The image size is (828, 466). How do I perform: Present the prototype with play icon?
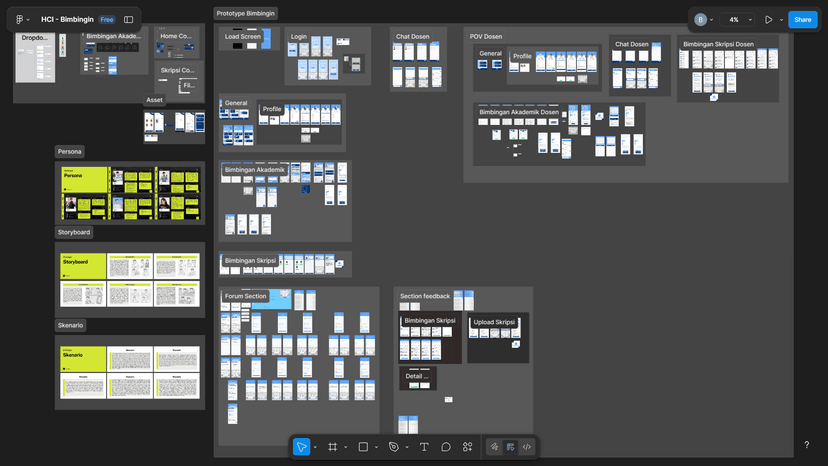tap(768, 19)
